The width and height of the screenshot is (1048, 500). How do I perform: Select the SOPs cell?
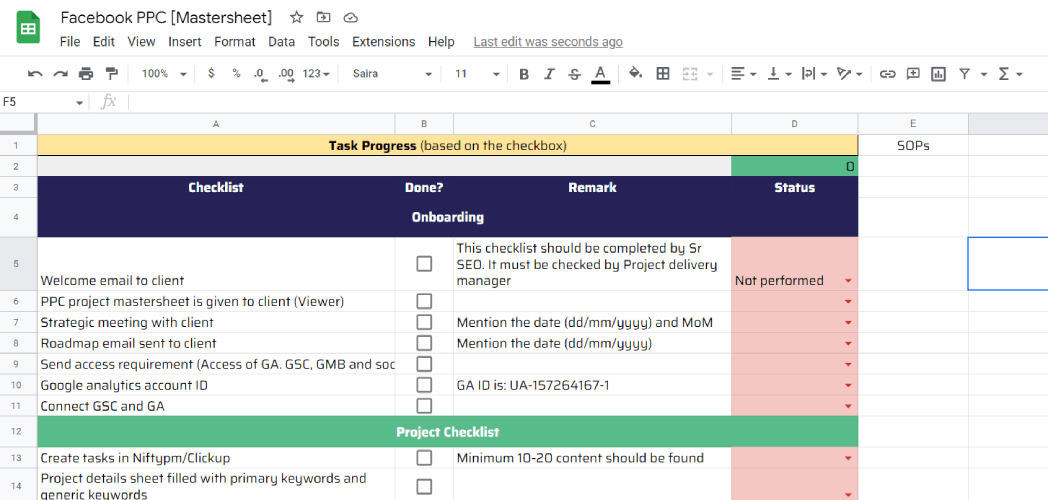[x=912, y=145]
